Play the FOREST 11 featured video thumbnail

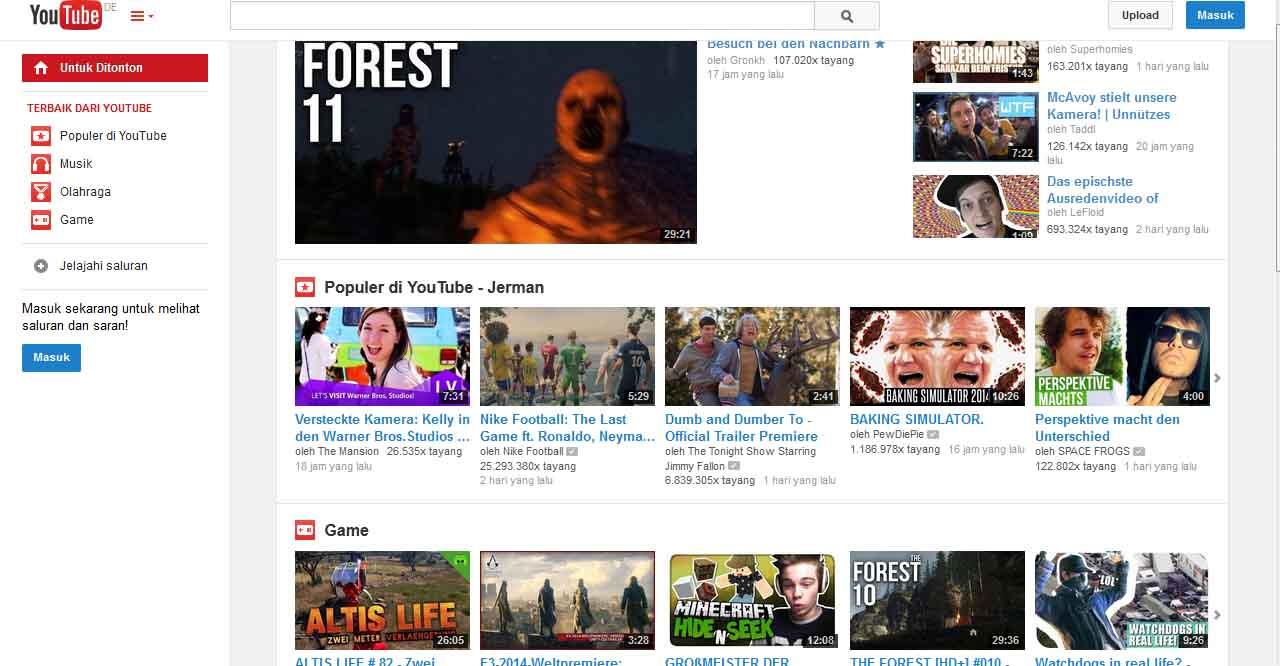point(495,142)
